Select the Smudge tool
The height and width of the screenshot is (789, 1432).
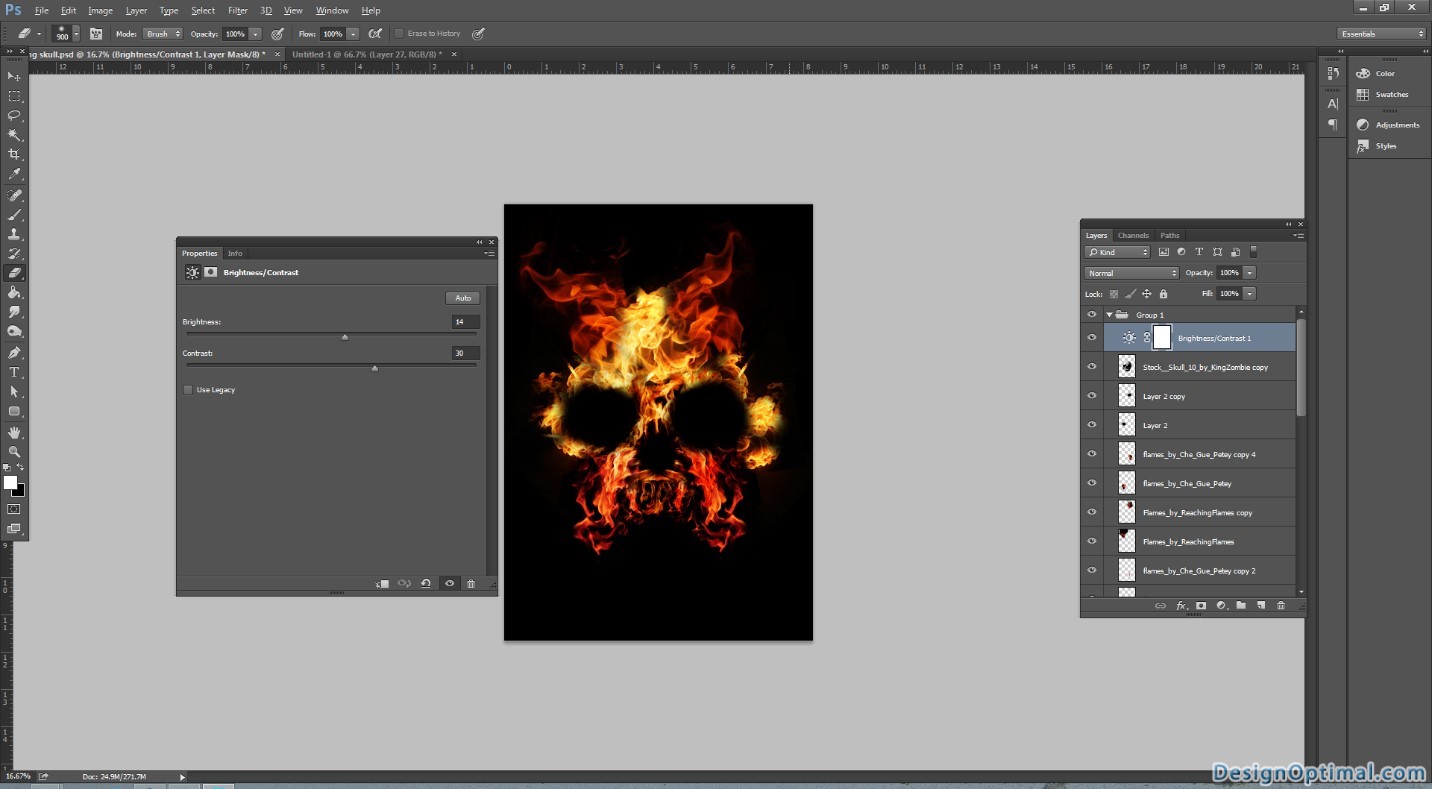pos(14,312)
